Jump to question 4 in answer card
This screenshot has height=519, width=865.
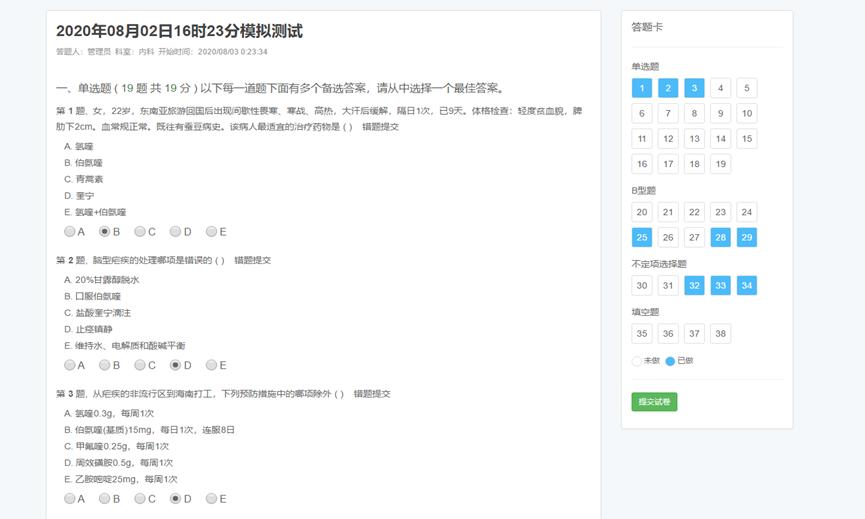[x=720, y=88]
